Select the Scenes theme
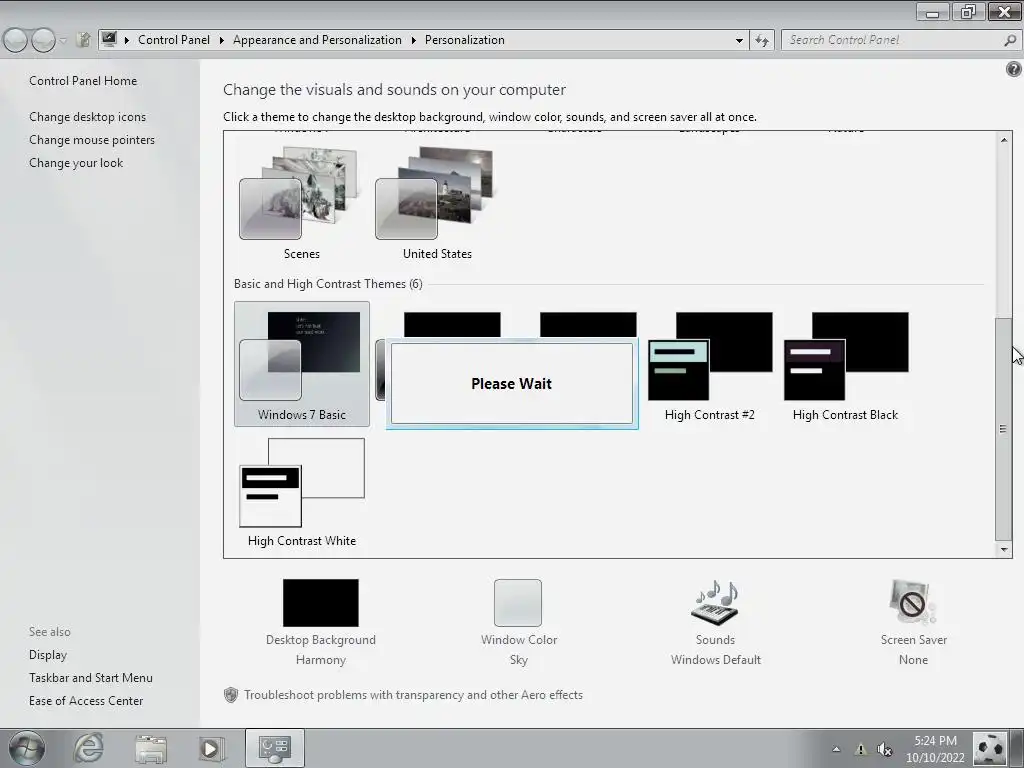Screen dimensions: 1024x768 (301, 204)
